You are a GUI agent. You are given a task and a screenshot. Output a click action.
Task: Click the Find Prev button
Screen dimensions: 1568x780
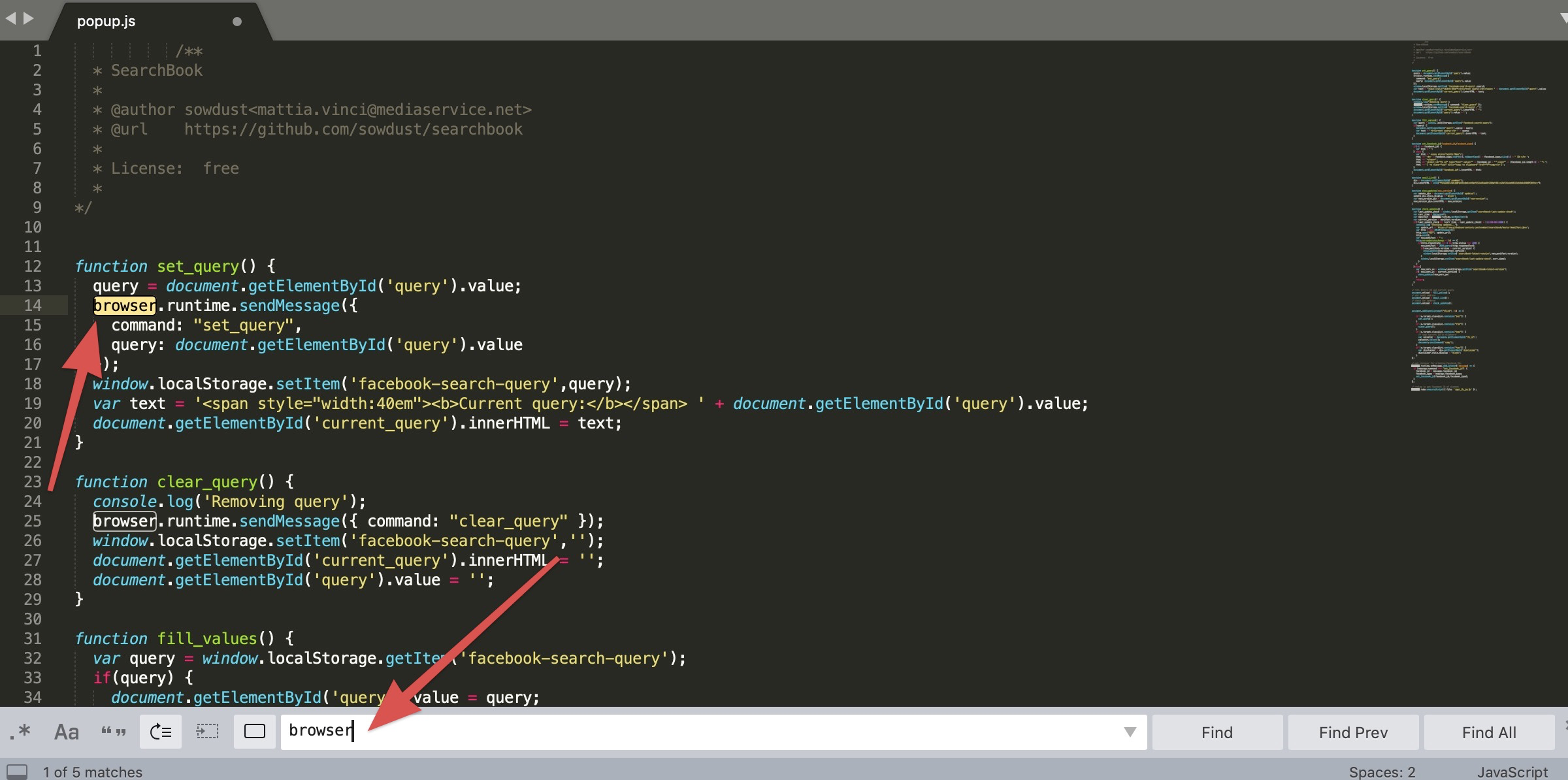tap(1353, 732)
